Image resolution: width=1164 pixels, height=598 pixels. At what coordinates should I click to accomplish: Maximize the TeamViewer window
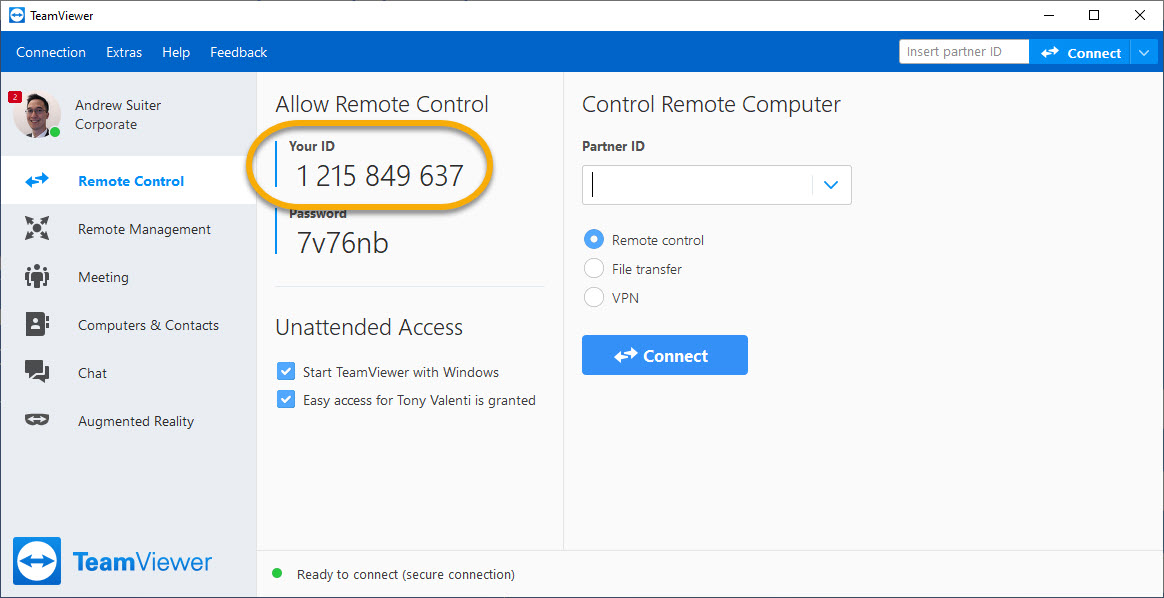(x=1093, y=15)
